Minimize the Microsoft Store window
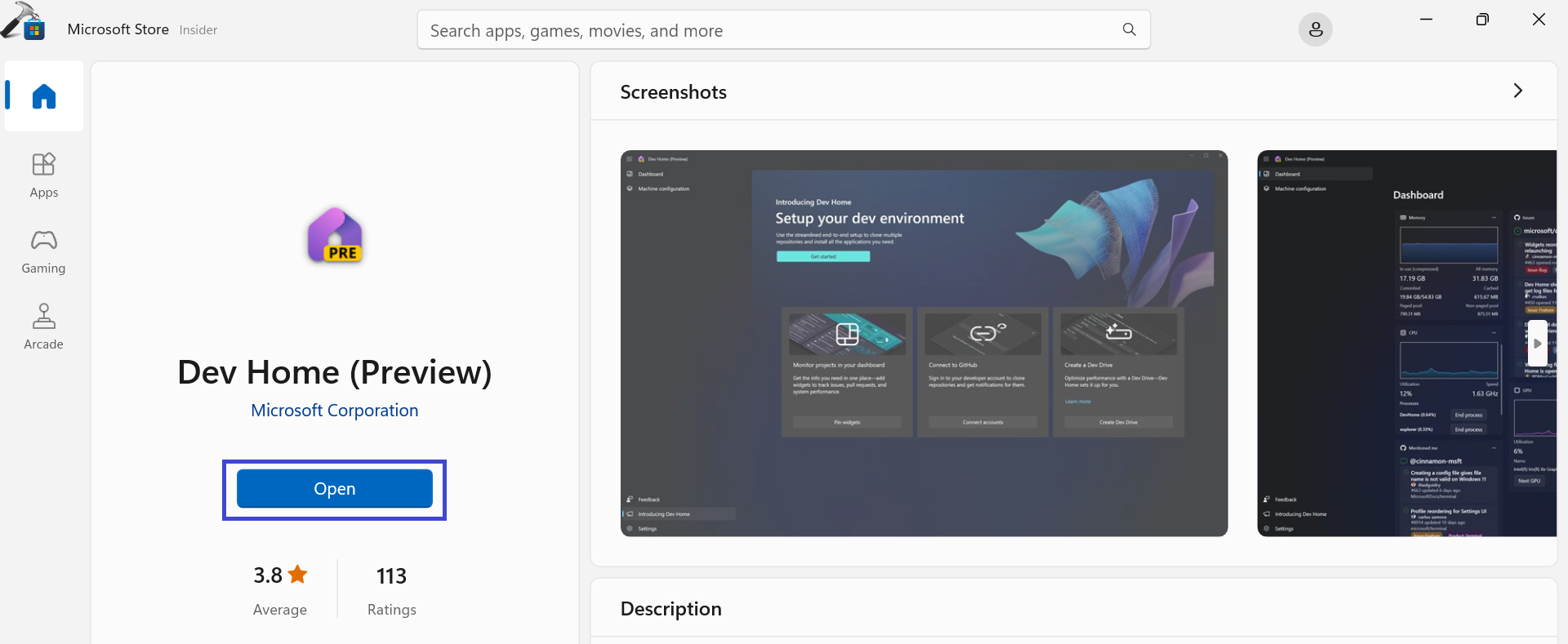Image resolution: width=1568 pixels, height=644 pixels. 1426,20
